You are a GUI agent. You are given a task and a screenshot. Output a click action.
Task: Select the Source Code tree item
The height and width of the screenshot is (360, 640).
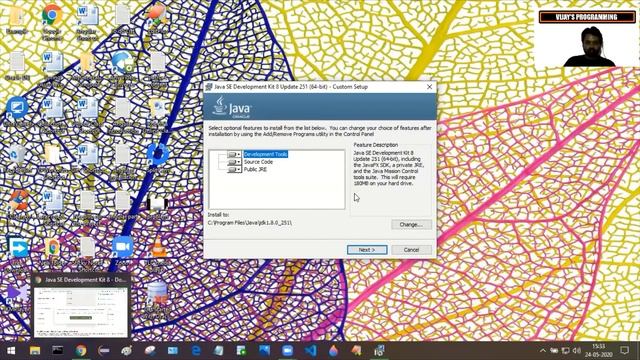pyautogui.click(x=258, y=162)
